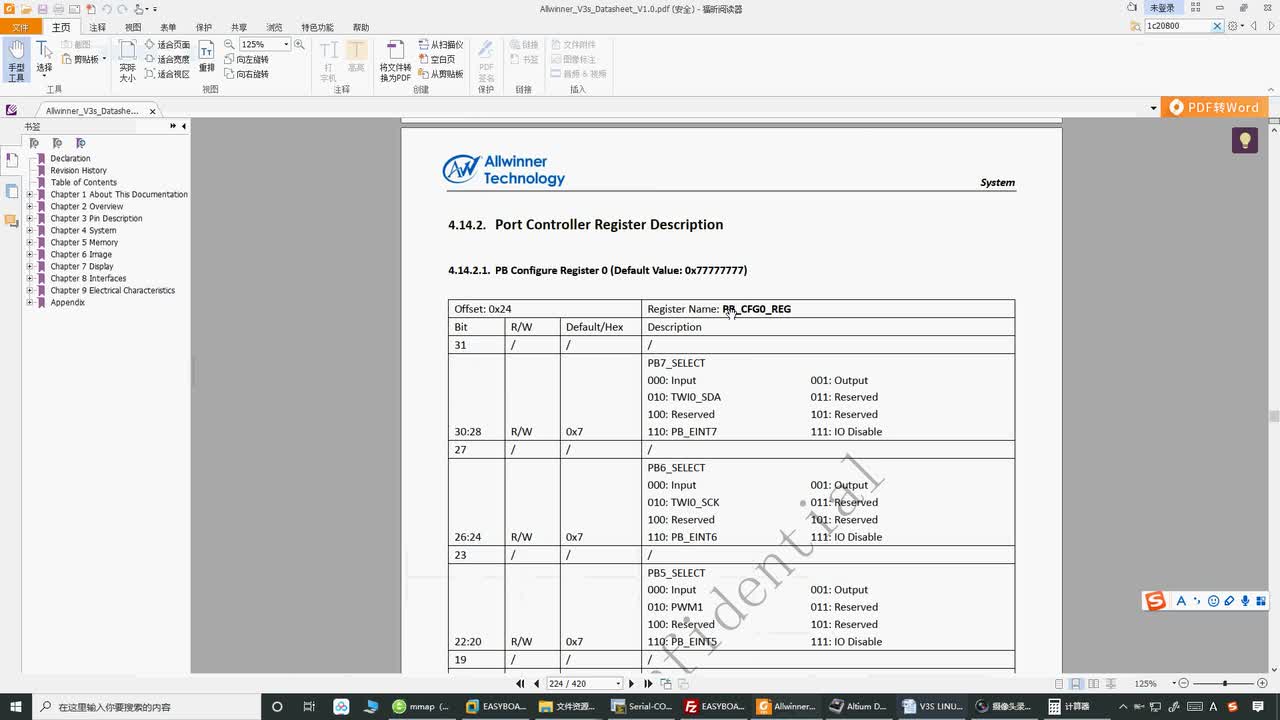Viewport: 1280px width, 720px height.
Task: Zoom out with ribbon magnifier minus
Action: pos(229,45)
